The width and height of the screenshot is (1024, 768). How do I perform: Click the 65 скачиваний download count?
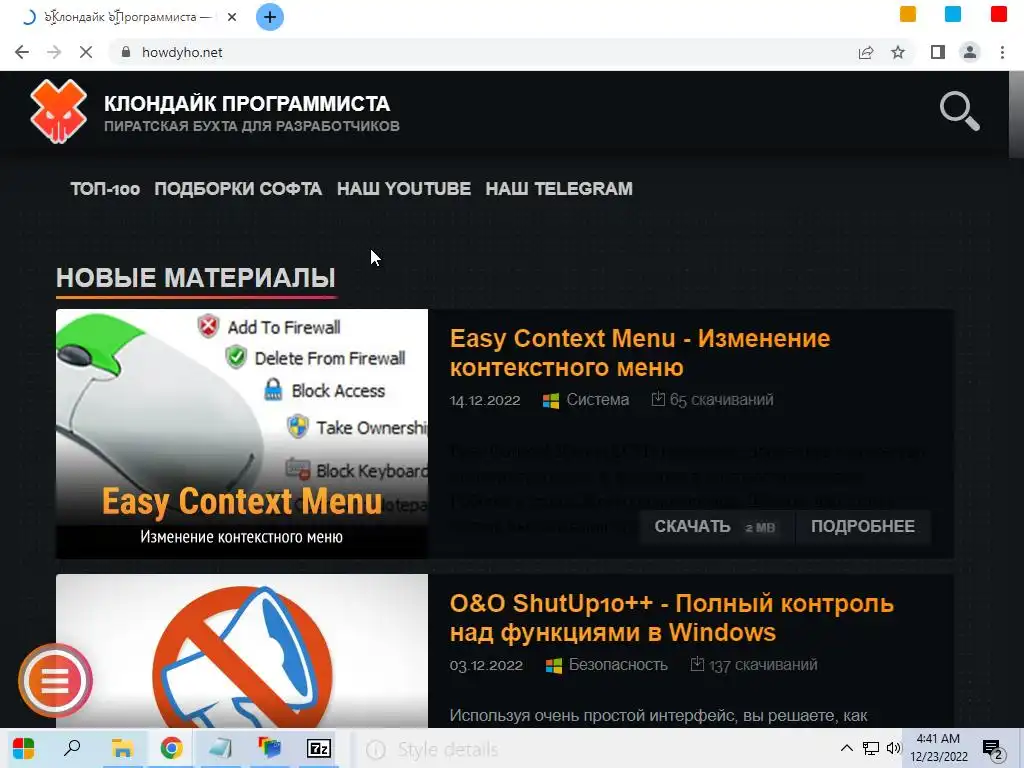[x=712, y=400]
